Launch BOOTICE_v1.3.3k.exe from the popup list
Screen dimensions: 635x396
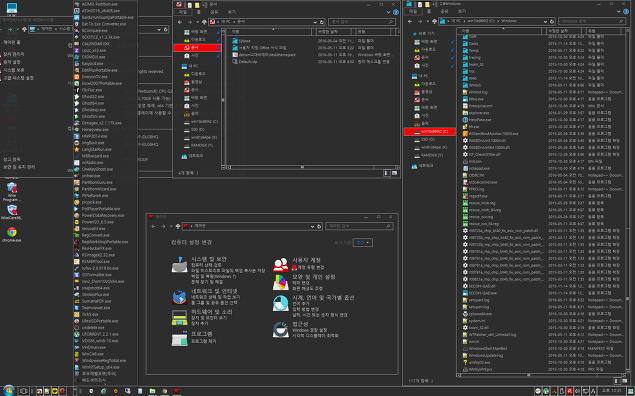(x=100, y=37)
